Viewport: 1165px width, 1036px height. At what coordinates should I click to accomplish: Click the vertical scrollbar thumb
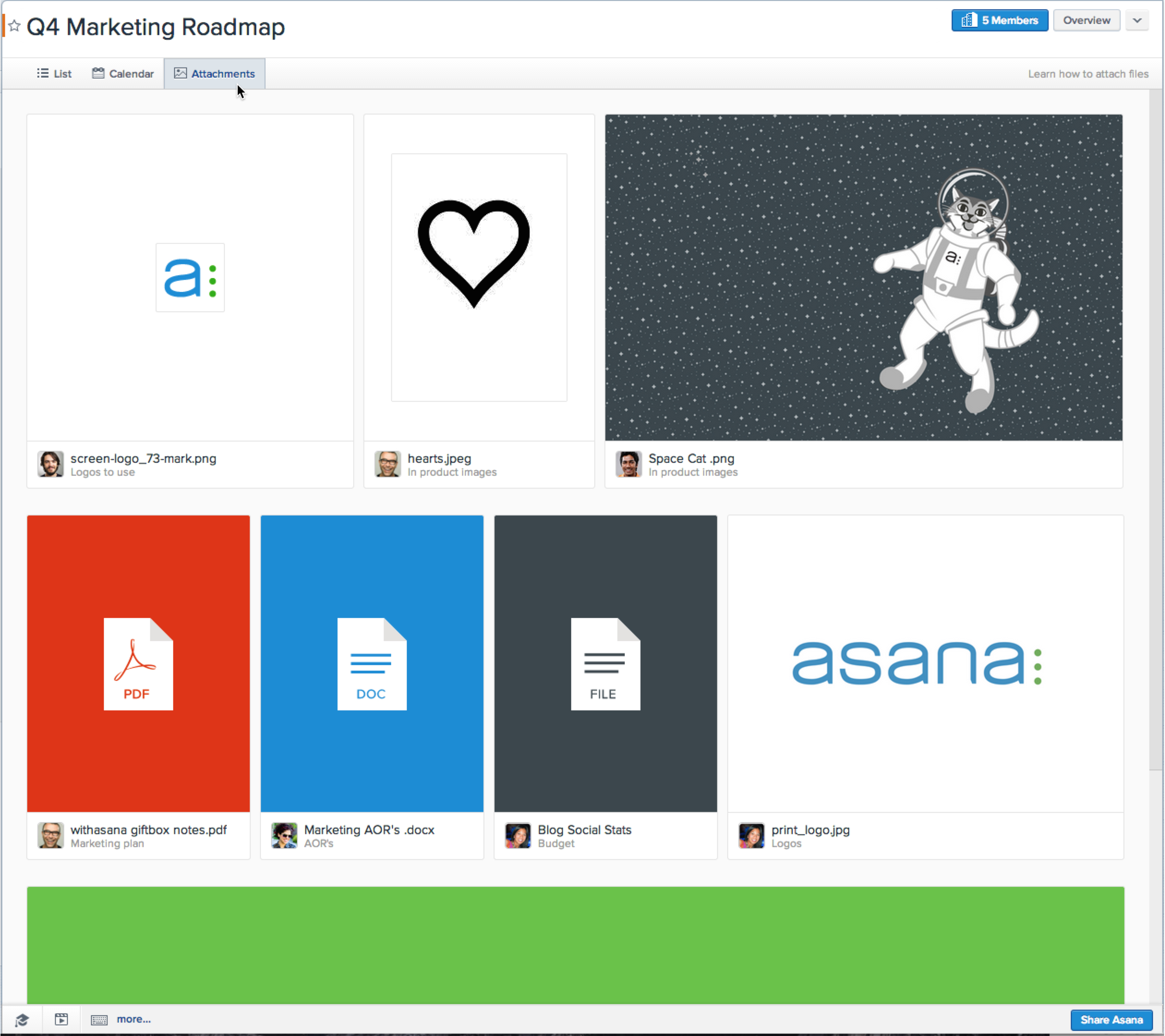tap(1155, 430)
